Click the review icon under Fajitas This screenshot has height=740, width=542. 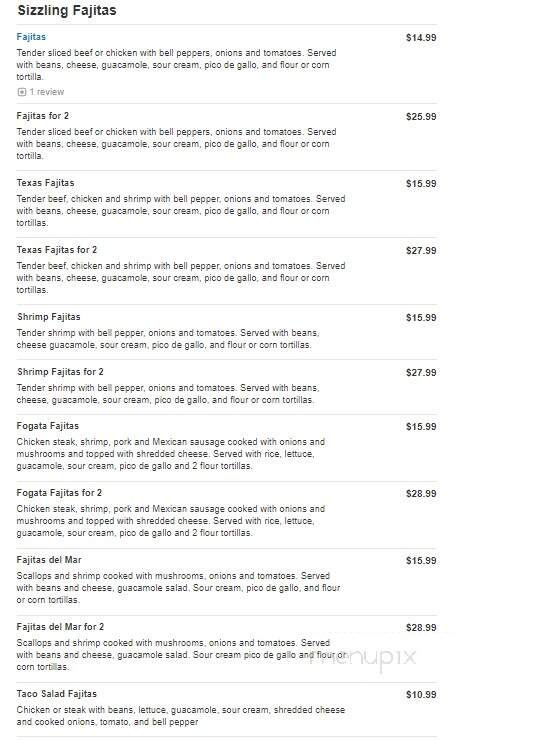[22, 92]
